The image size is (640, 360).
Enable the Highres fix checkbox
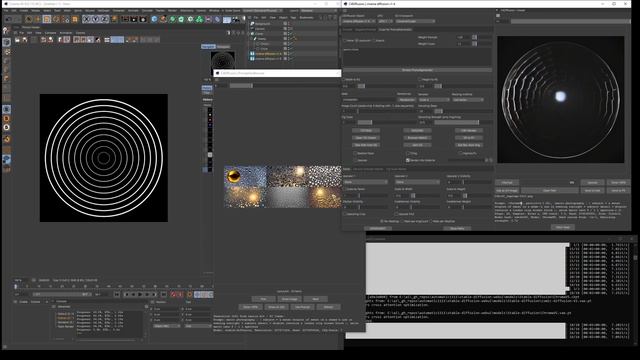[x=460, y=153]
